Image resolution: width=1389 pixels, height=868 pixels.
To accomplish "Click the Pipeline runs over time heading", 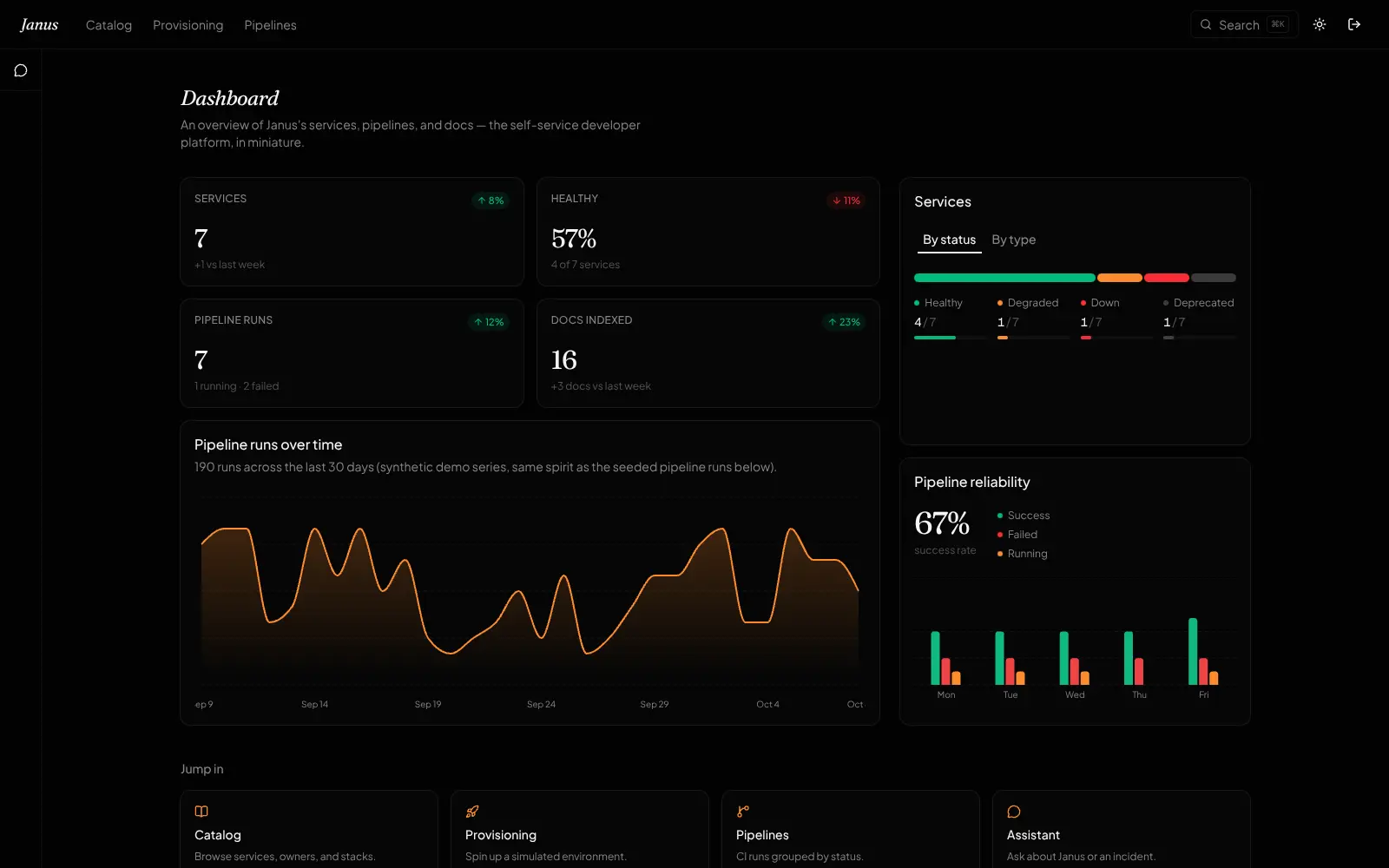I will pyautogui.click(x=268, y=444).
